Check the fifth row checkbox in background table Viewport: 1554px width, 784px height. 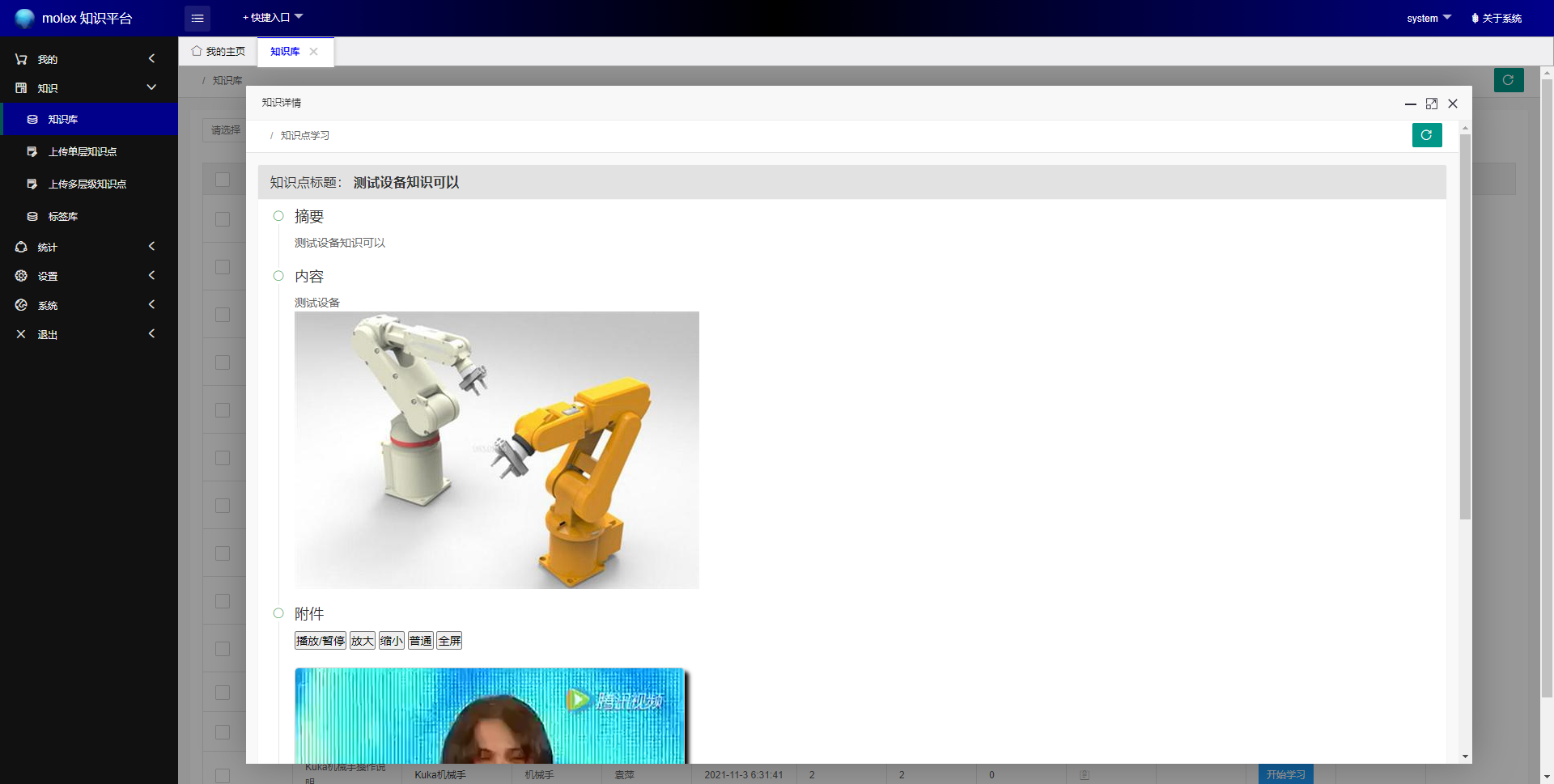[223, 410]
